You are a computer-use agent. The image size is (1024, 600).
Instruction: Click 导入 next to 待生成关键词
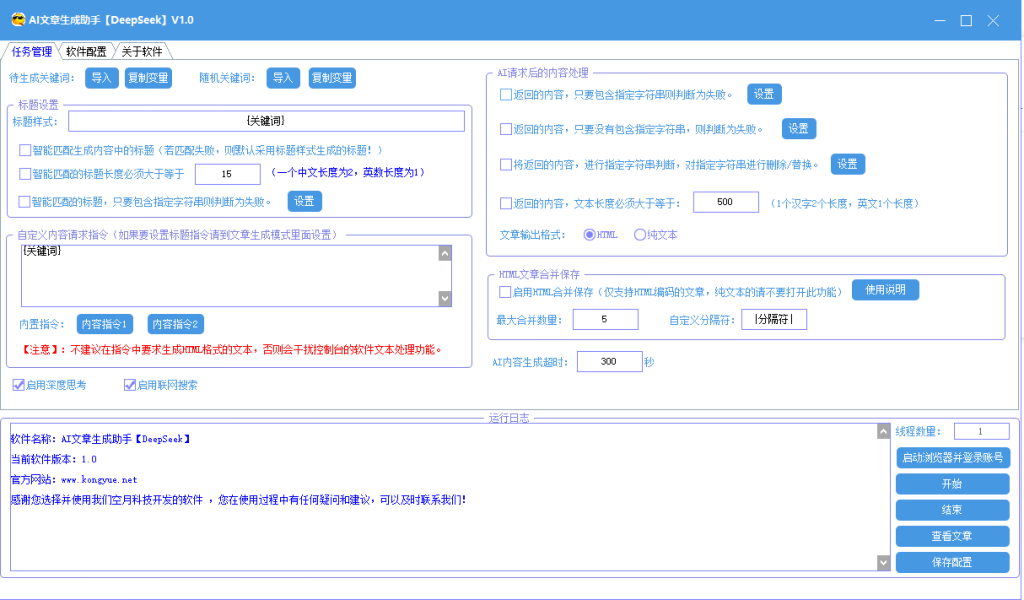tap(101, 78)
